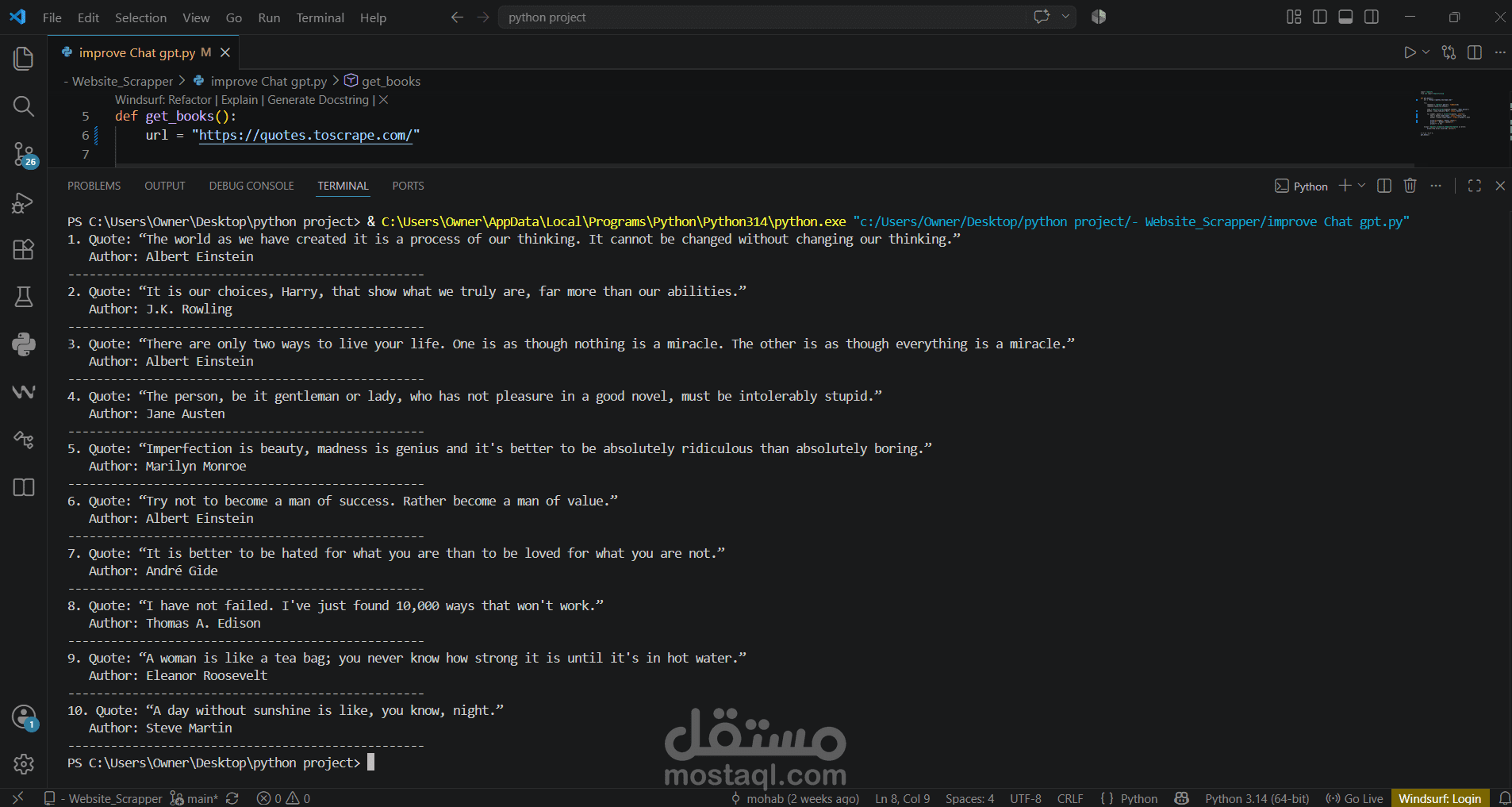Open the Copilot status icon in status bar
1512x807 pixels.
[x=1181, y=798]
